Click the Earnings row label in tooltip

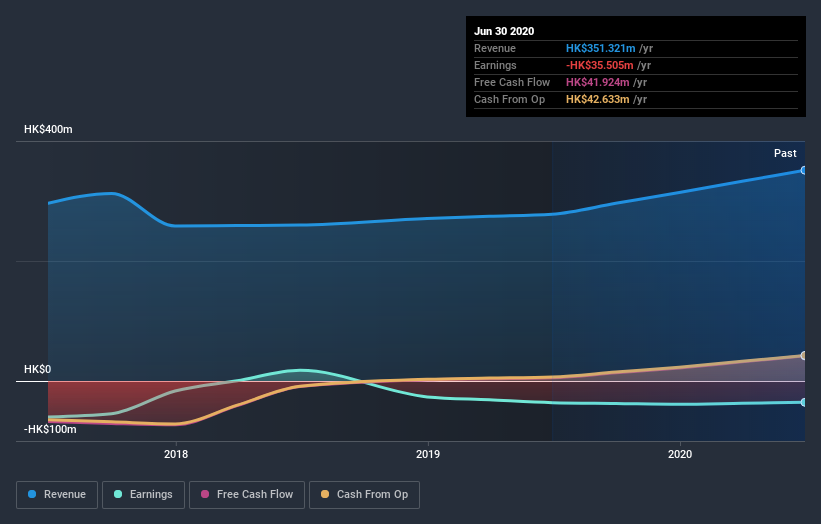tap(495, 65)
